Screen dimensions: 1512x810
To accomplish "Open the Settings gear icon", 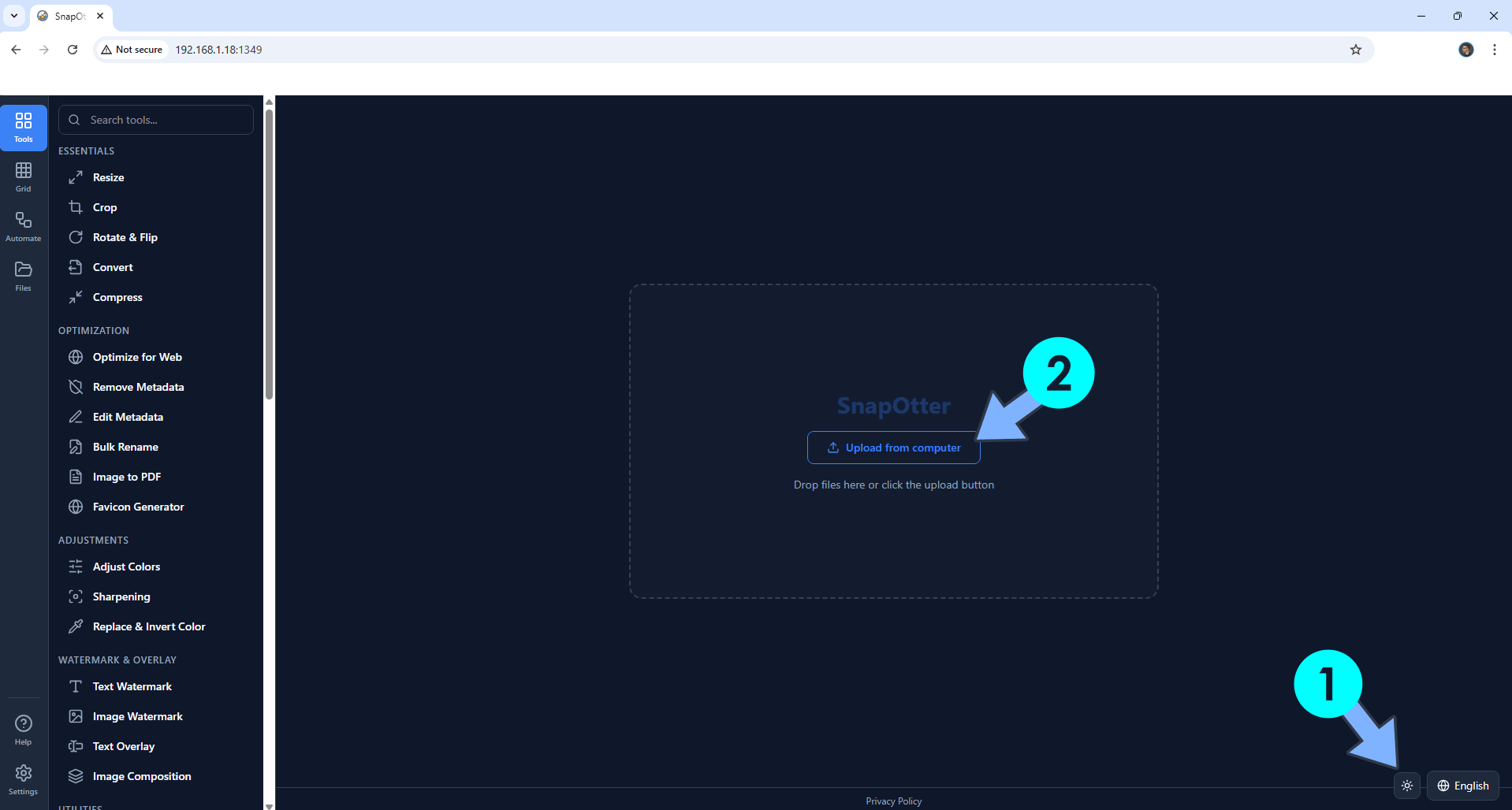I will (x=24, y=773).
